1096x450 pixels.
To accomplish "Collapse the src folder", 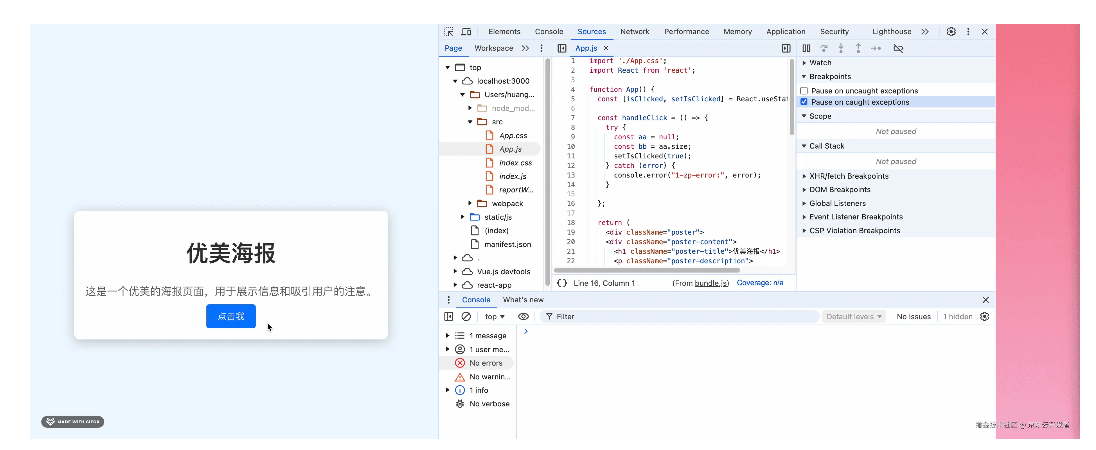I will pyautogui.click(x=470, y=122).
